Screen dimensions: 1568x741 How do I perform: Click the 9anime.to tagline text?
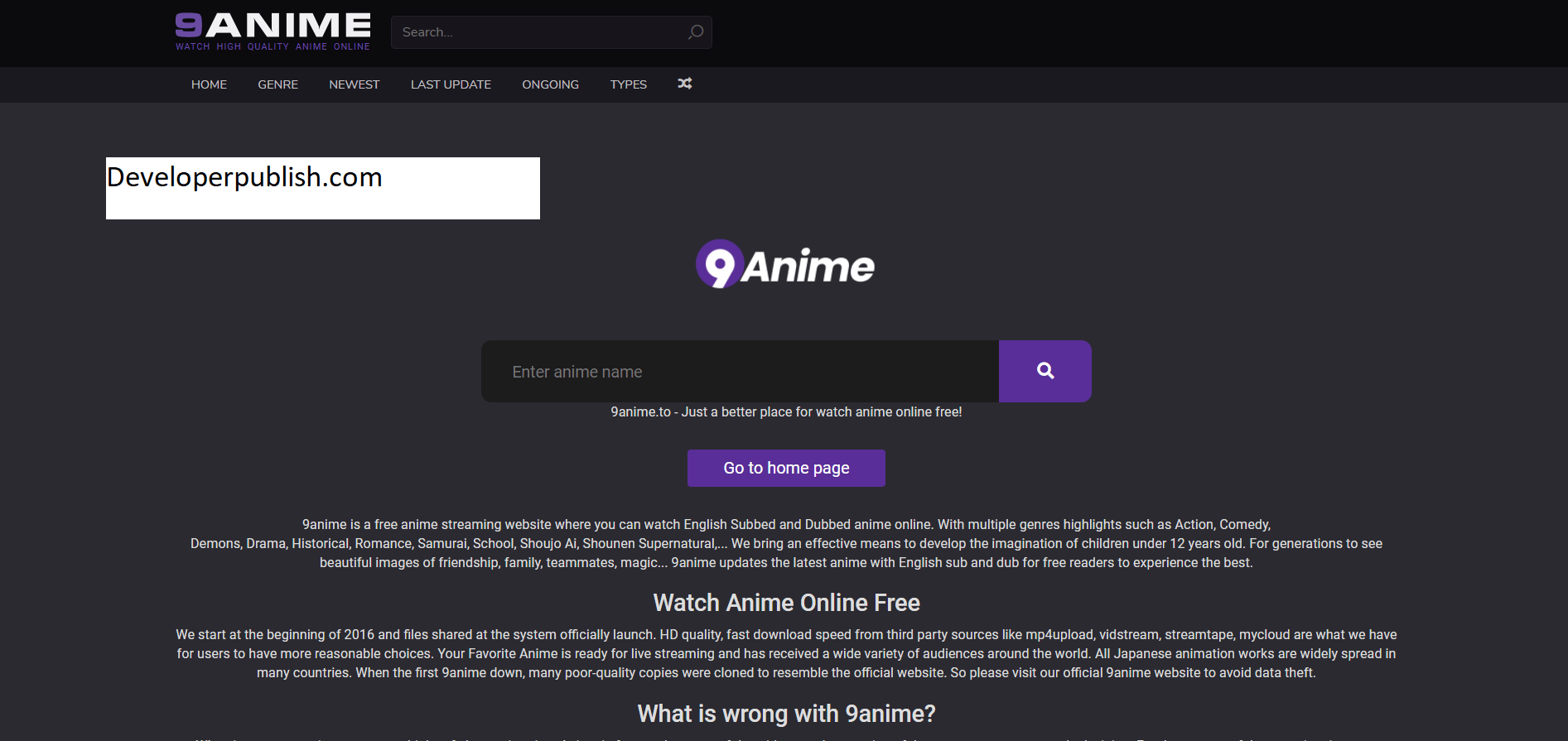tap(786, 411)
